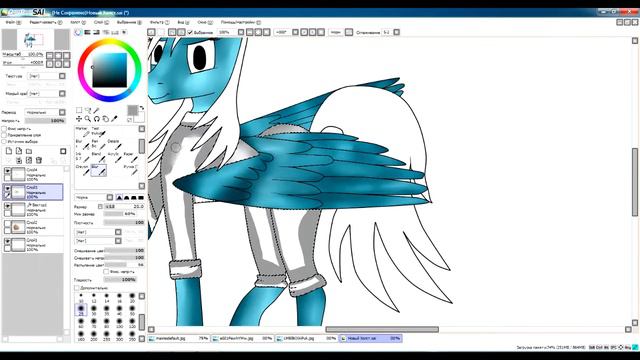Pick a shade in color square

tap(109, 70)
